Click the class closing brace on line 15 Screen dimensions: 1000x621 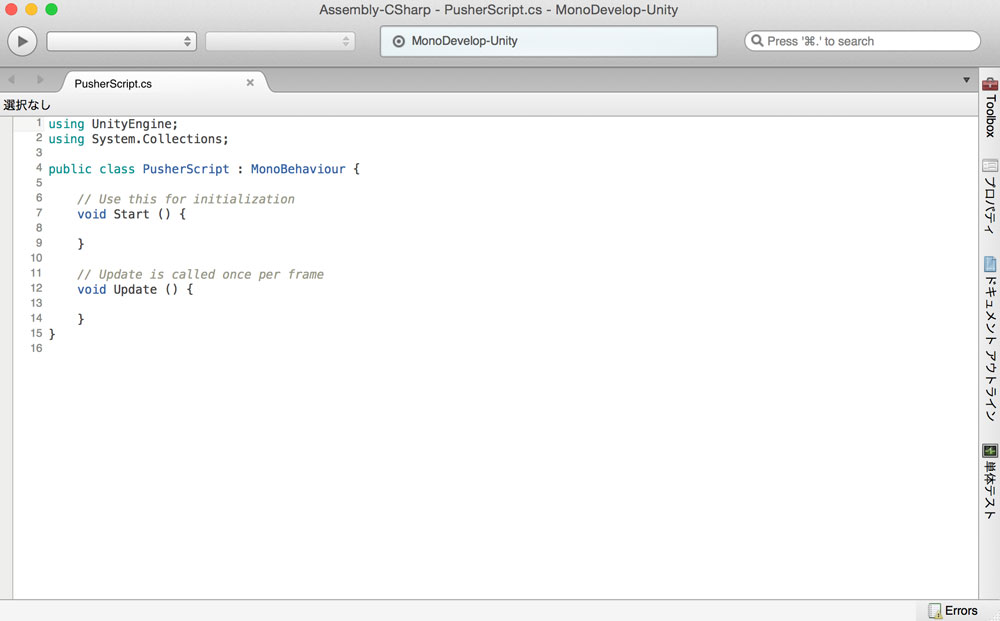point(52,333)
